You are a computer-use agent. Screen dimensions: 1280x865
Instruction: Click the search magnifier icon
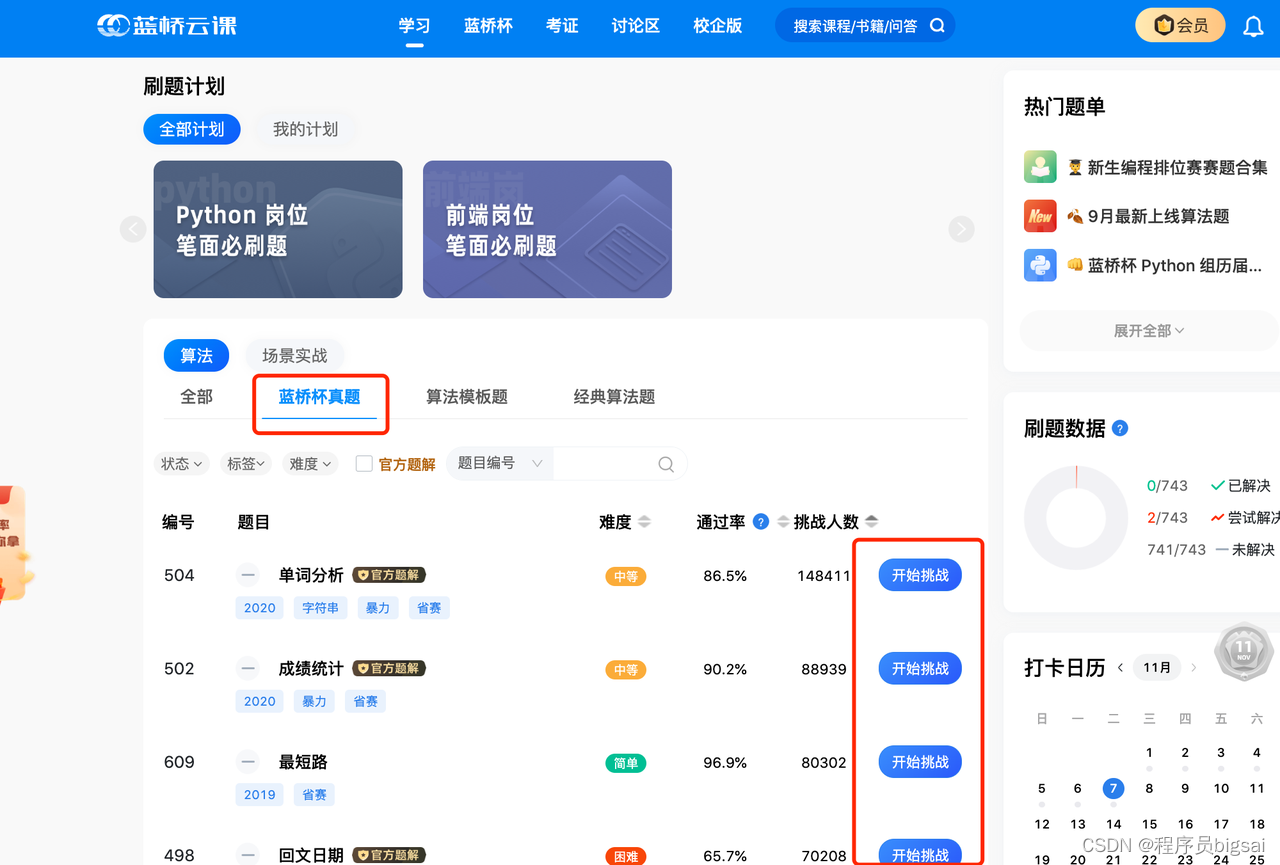coord(937,25)
